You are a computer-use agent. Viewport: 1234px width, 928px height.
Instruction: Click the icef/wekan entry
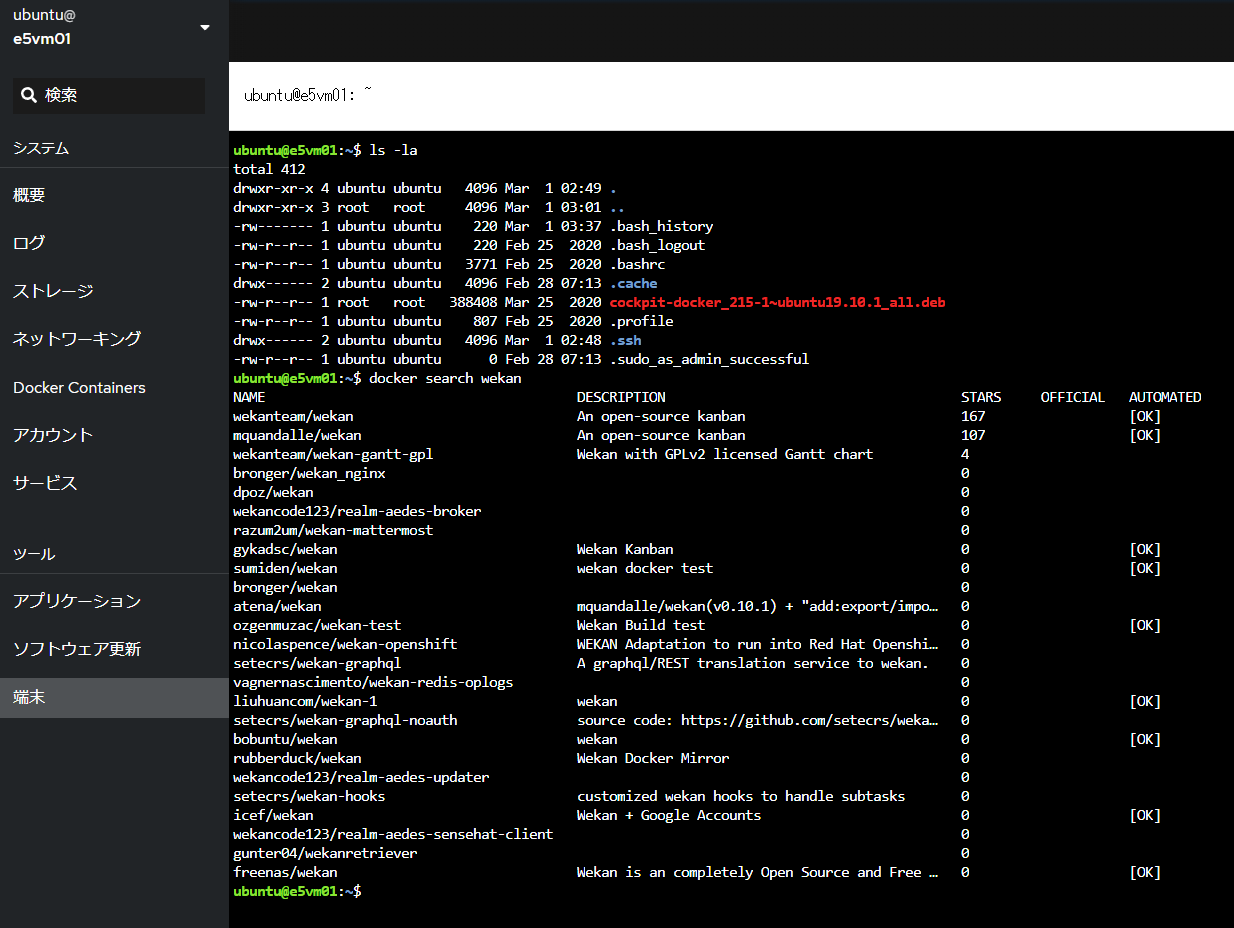point(273,815)
